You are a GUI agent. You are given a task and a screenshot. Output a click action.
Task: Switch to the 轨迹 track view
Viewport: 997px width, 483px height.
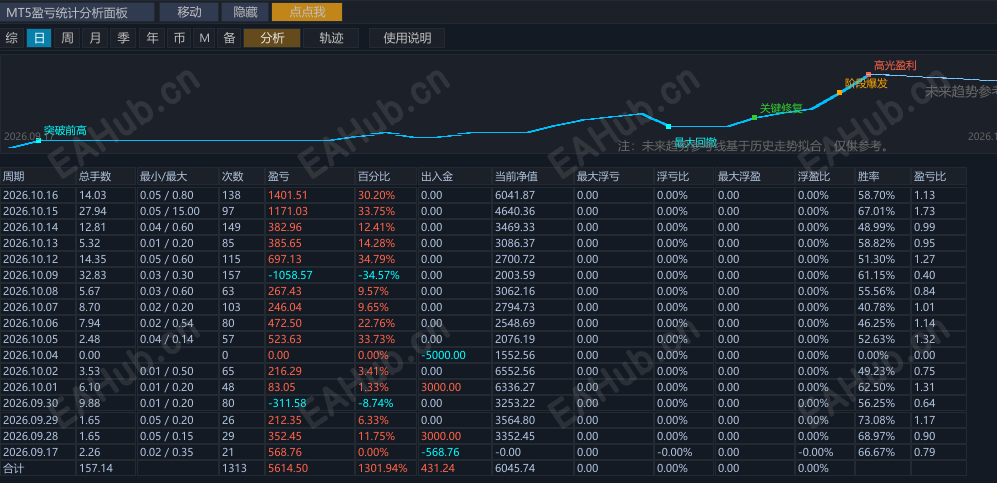331,38
